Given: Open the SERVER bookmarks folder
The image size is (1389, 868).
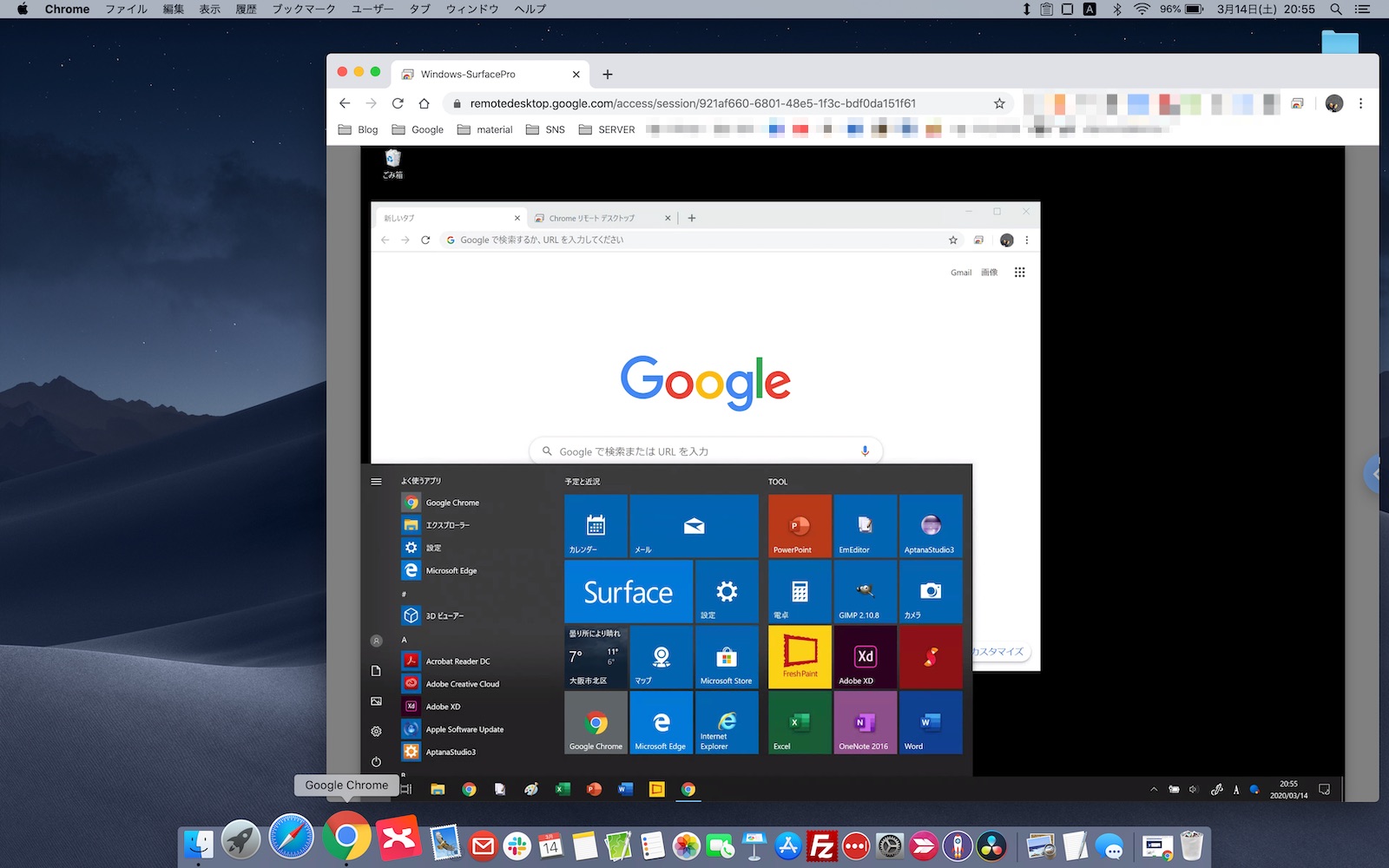Looking at the screenshot, I should (607, 129).
